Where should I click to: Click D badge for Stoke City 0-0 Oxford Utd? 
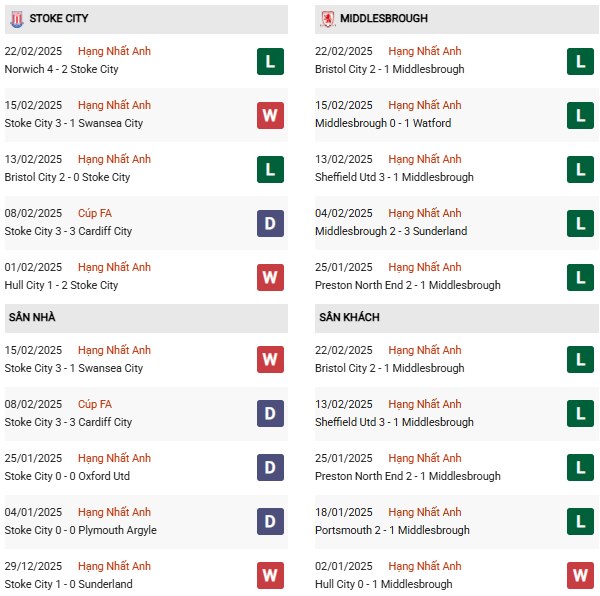[x=270, y=468]
